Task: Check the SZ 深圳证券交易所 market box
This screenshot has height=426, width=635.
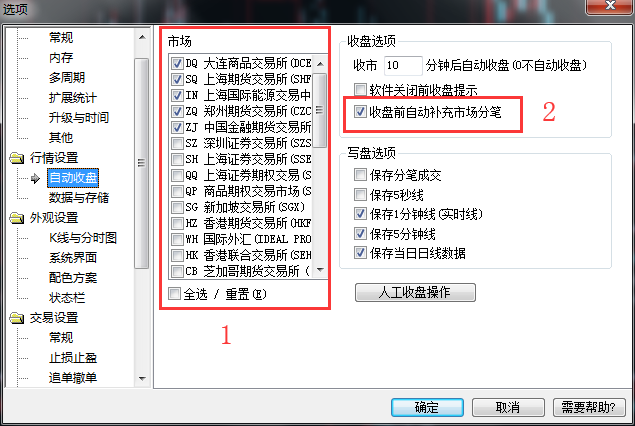Action: (177, 143)
